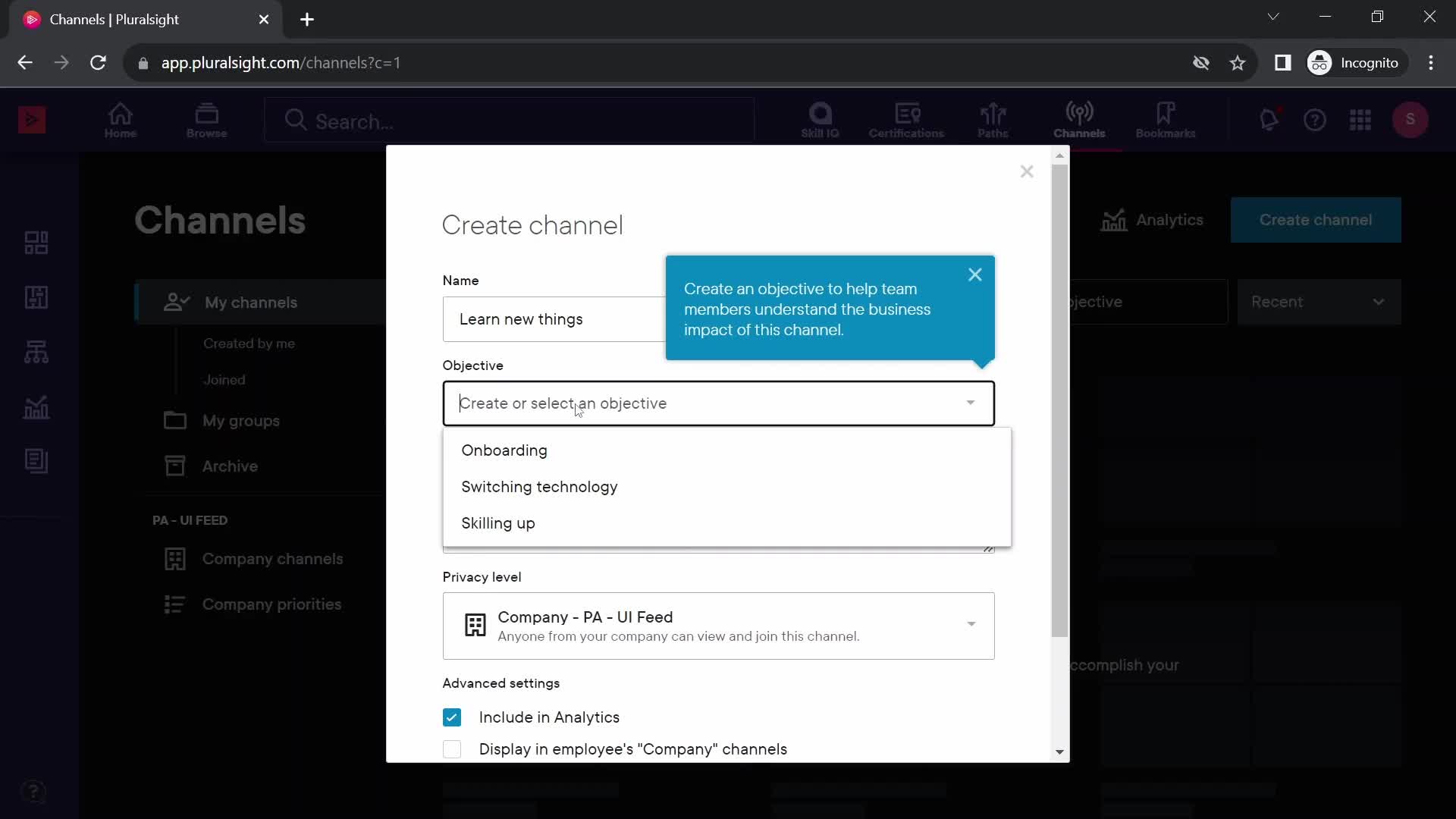Bookmark this page with the star icon
This screenshot has height=819, width=1456.
pos(1238,63)
